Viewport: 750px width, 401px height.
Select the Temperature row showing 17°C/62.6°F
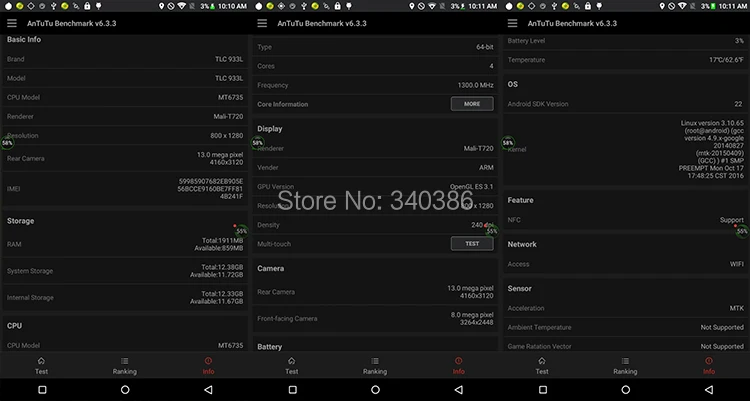(x=625, y=60)
